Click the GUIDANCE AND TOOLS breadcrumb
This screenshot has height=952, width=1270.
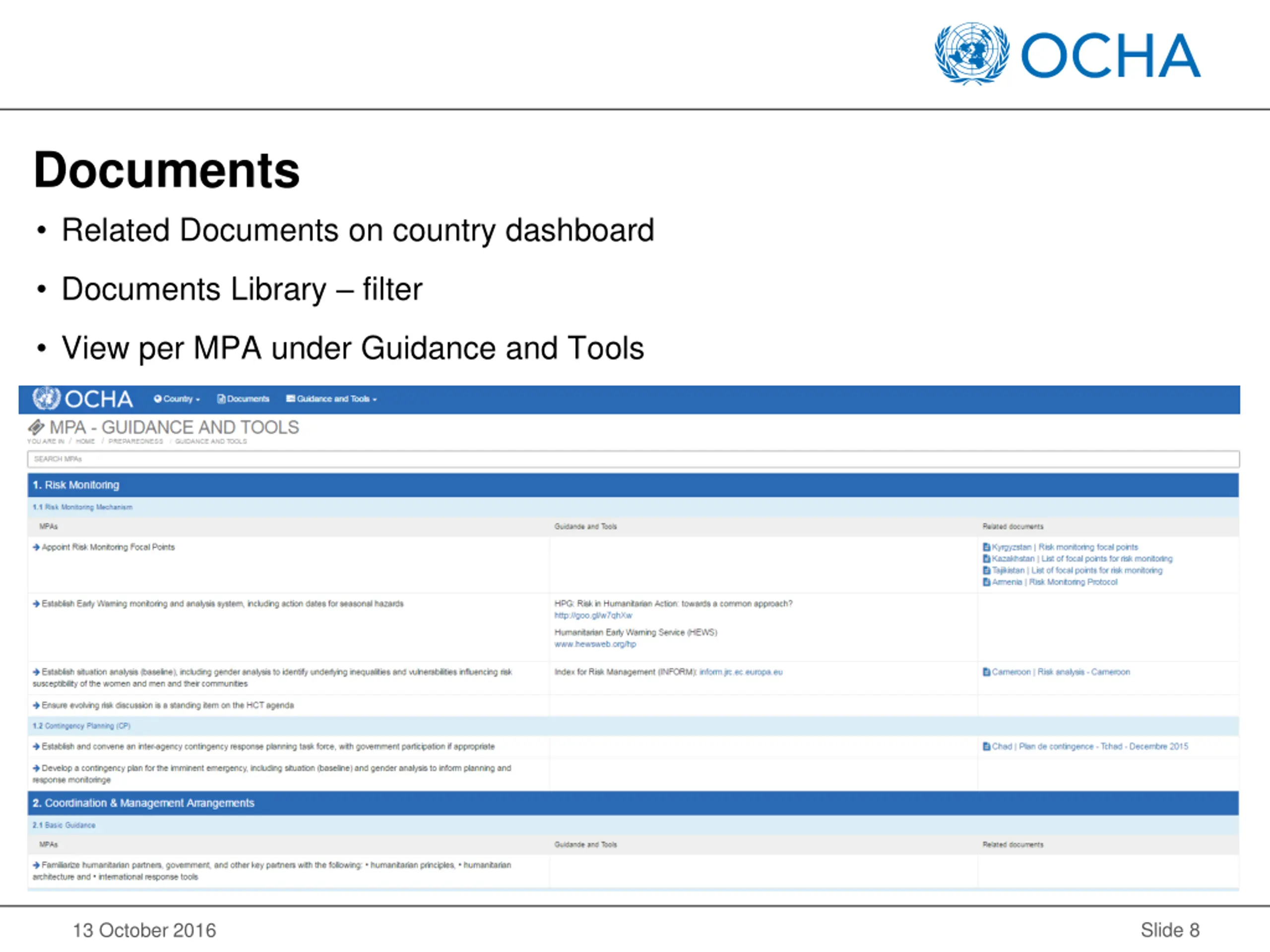click(x=211, y=441)
